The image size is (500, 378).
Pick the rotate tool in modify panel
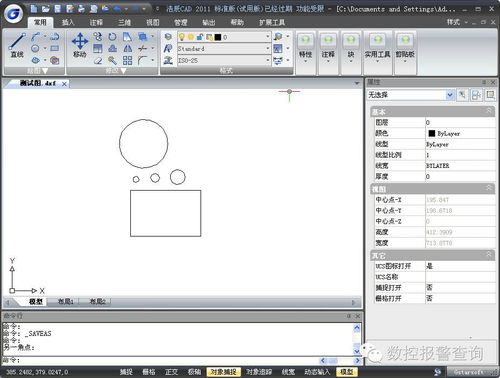(113, 37)
